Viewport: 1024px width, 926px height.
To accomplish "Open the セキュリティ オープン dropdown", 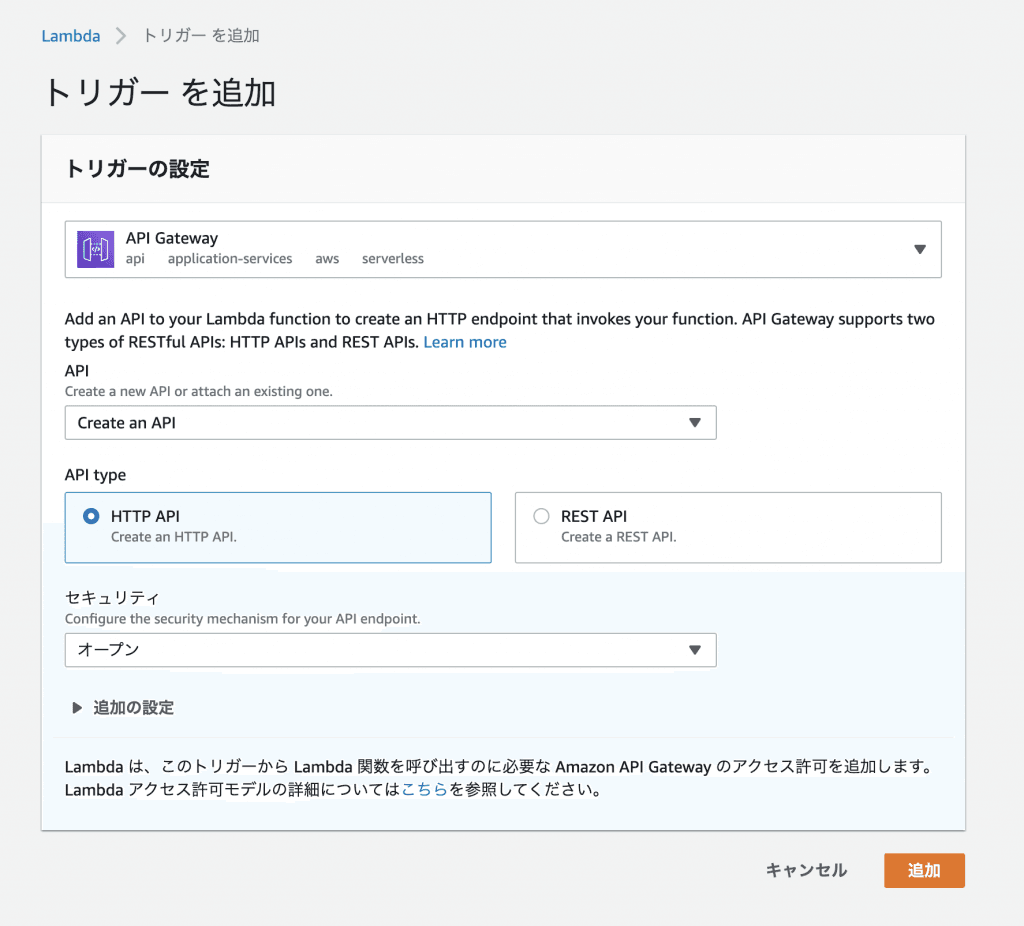I will click(391, 650).
